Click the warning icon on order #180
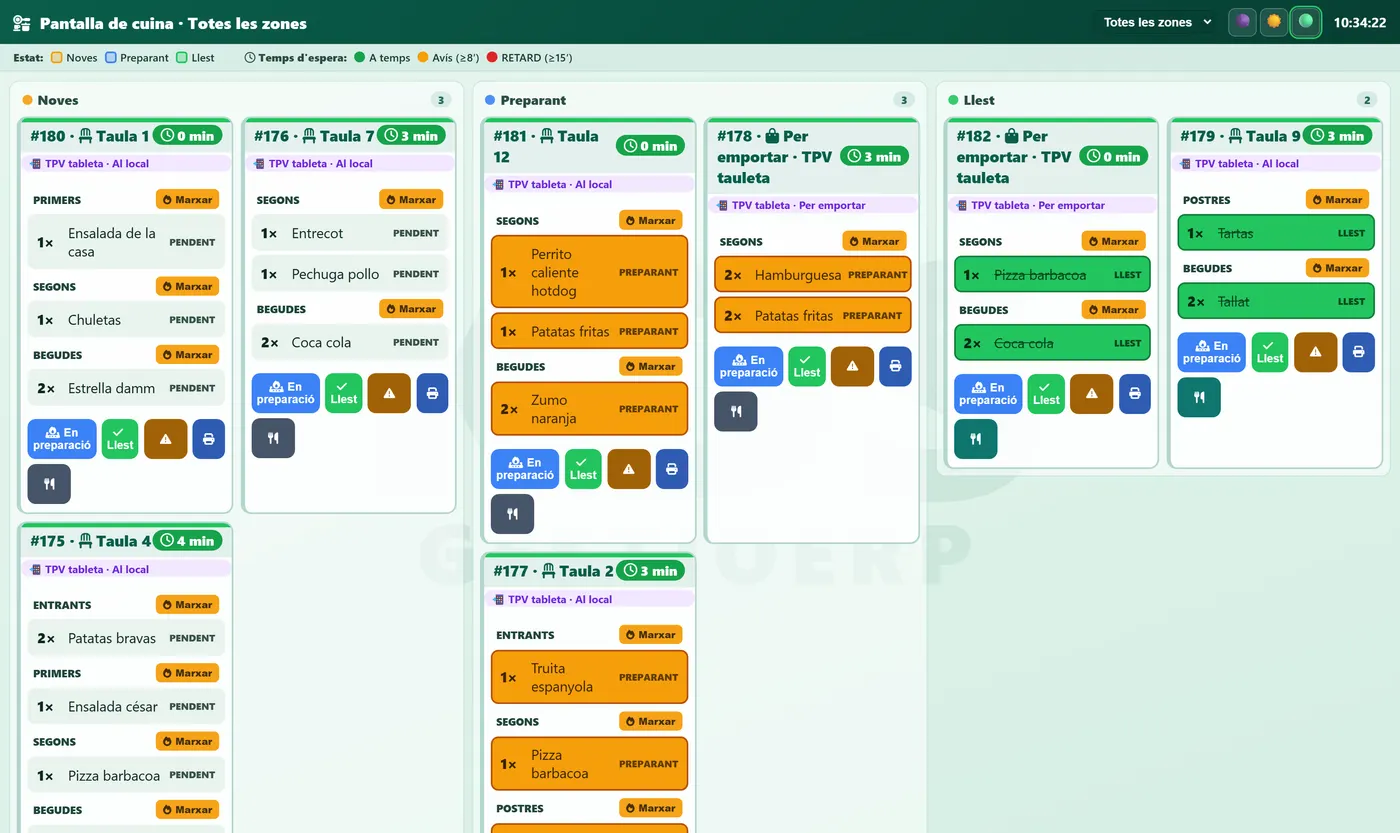Image resolution: width=1400 pixels, height=833 pixels. click(x=166, y=439)
